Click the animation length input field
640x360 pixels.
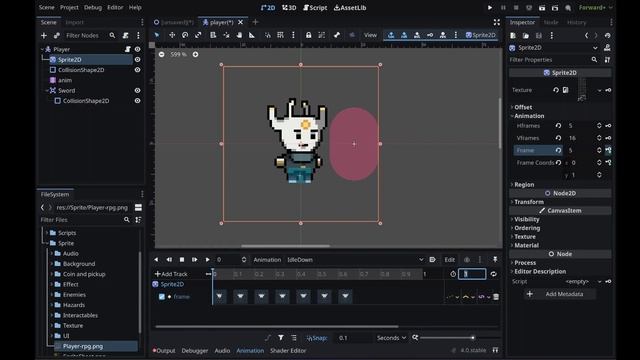pyautogui.click(x=472, y=274)
